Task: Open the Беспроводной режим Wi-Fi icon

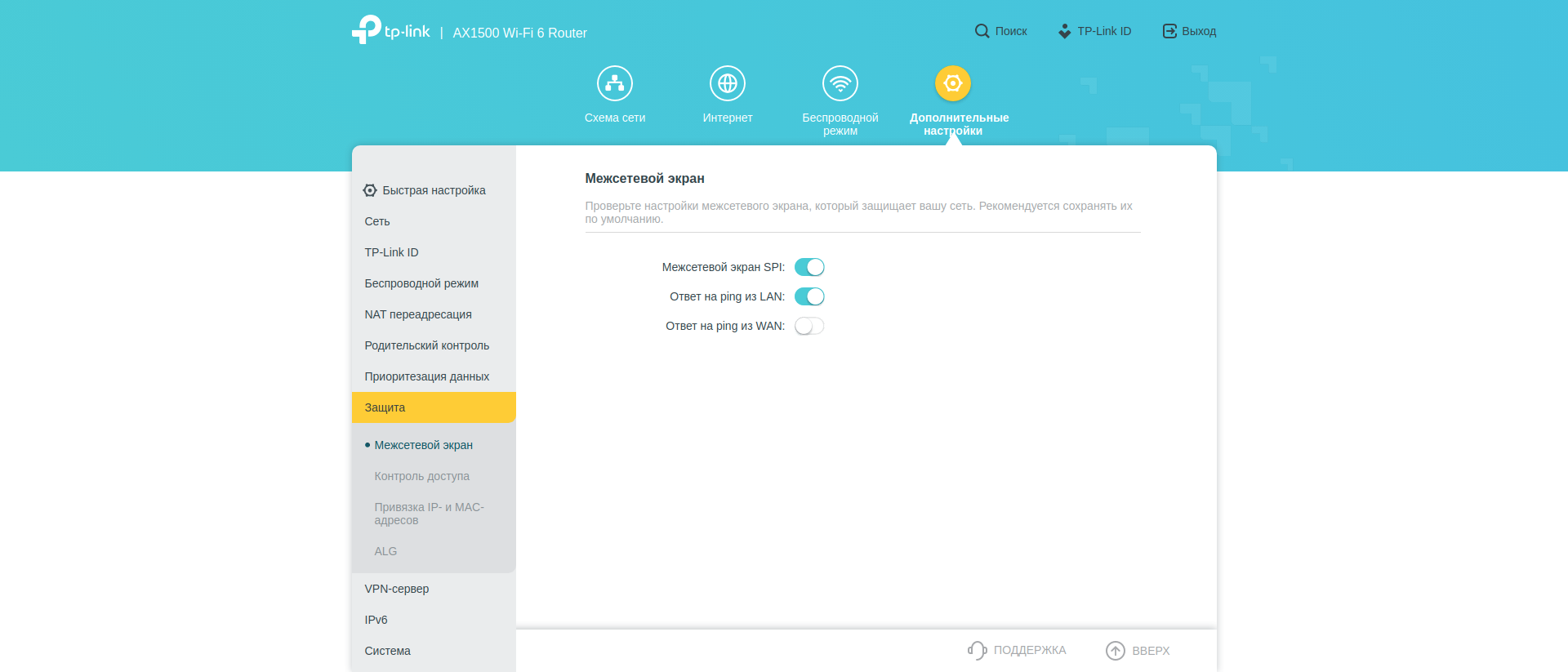Action: click(x=840, y=83)
